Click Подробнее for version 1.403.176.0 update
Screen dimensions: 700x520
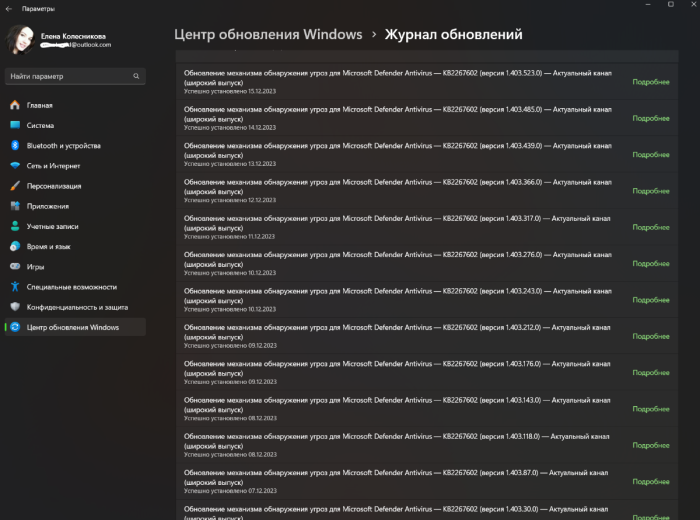pyautogui.click(x=650, y=372)
